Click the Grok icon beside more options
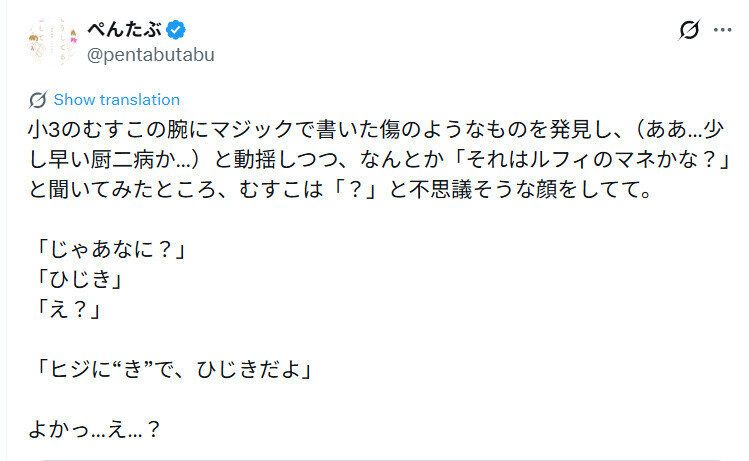 click(x=689, y=30)
